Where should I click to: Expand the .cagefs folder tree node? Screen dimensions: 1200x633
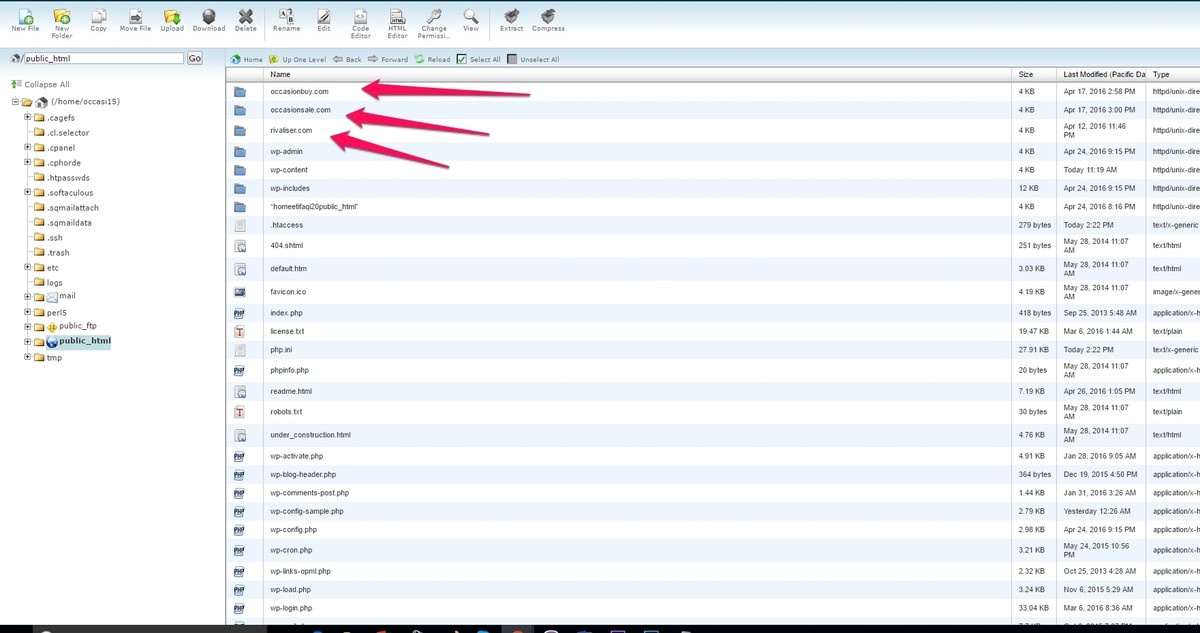[28, 118]
